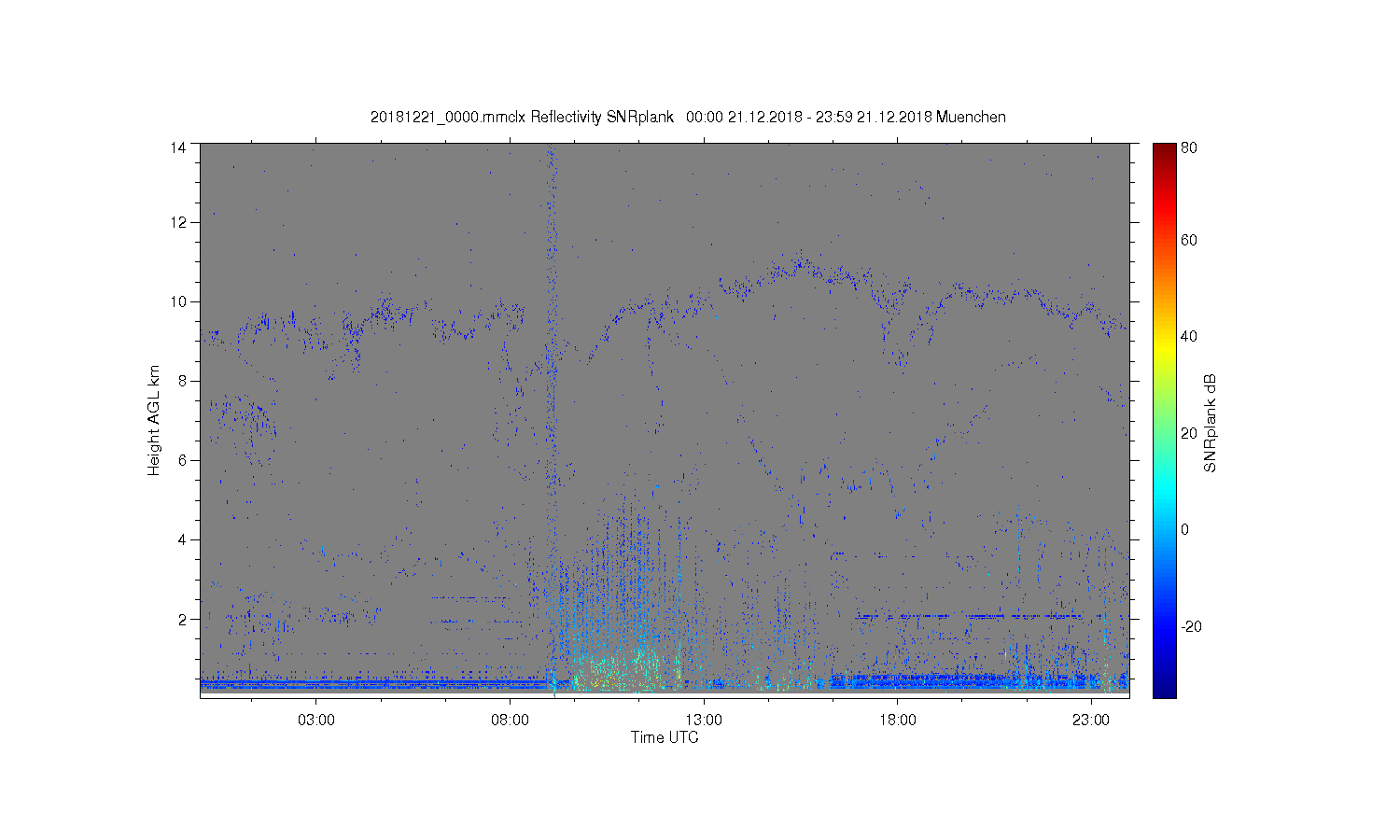Viewport: 1400px width, 840px height.
Task: Select height tick label 14
Action: click(x=178, y=147)
